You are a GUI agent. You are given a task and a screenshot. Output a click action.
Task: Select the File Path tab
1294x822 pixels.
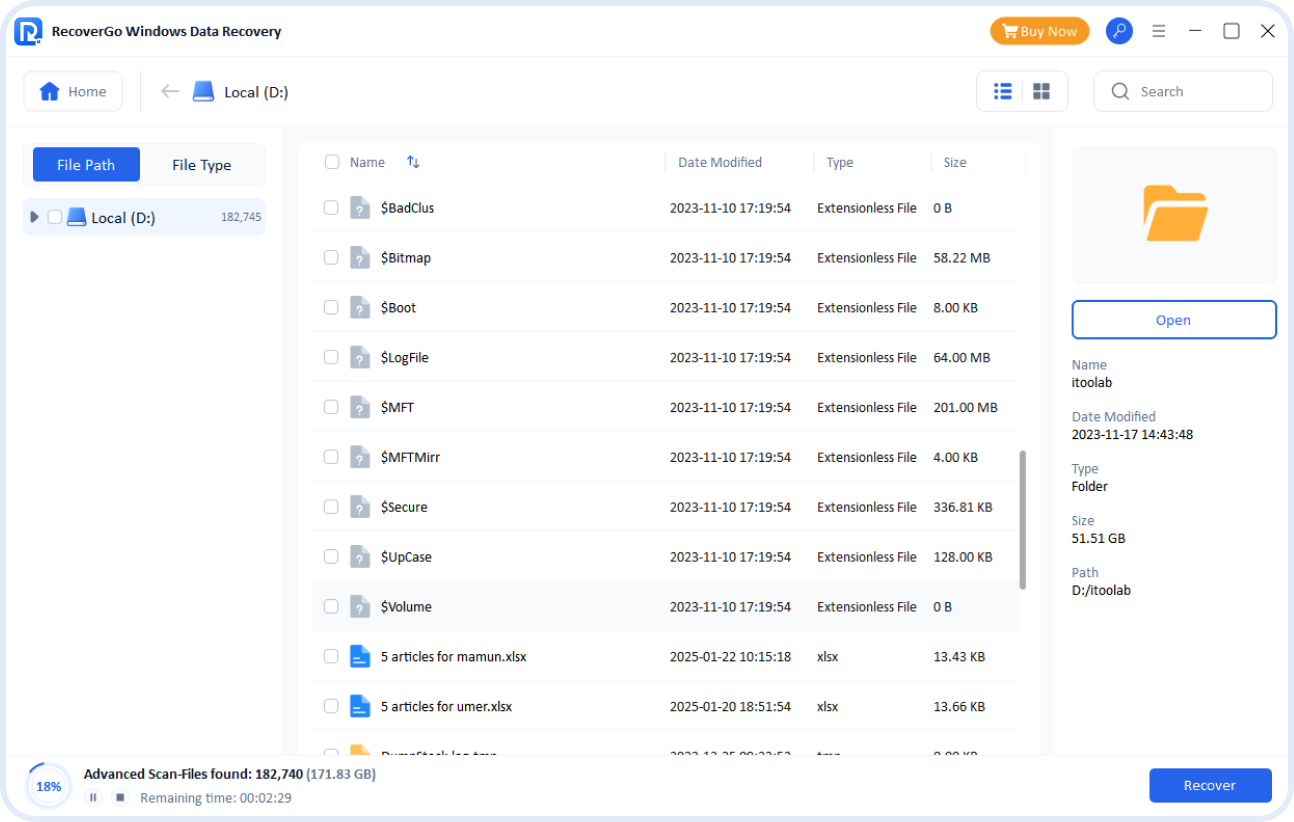tap(86, 165)
